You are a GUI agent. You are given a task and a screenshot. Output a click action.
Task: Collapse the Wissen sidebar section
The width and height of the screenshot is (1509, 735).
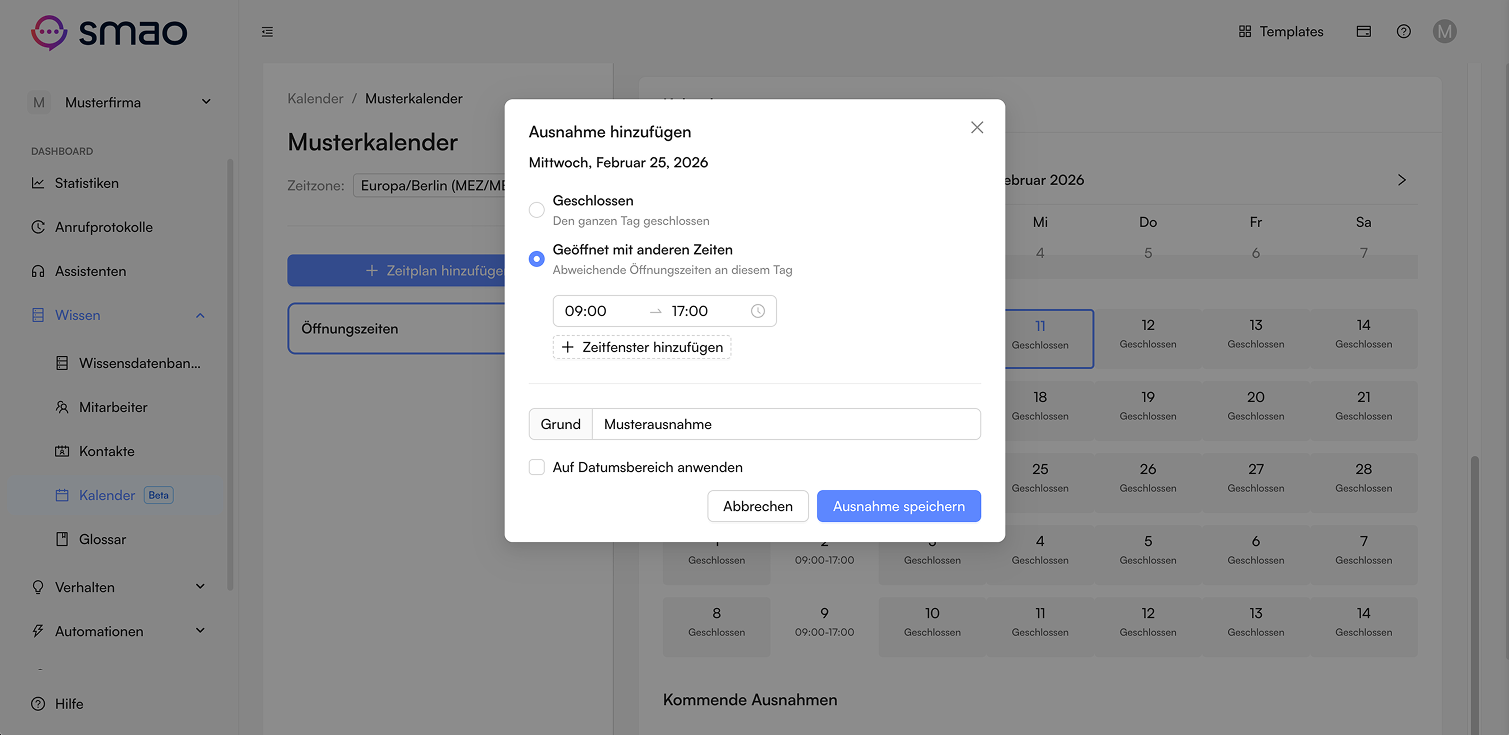200,315
